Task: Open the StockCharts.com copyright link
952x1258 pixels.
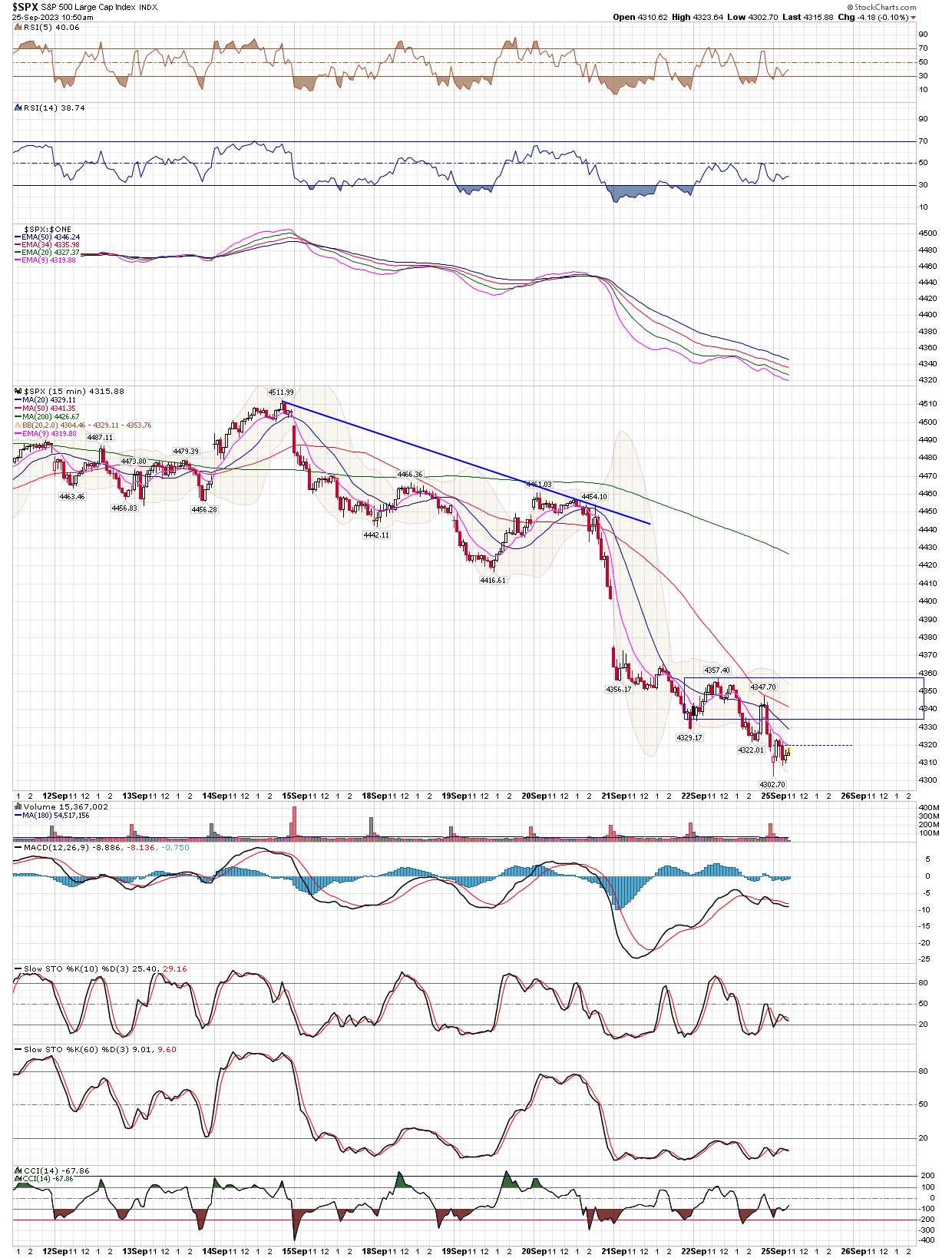Action: (x=881, y=7)
